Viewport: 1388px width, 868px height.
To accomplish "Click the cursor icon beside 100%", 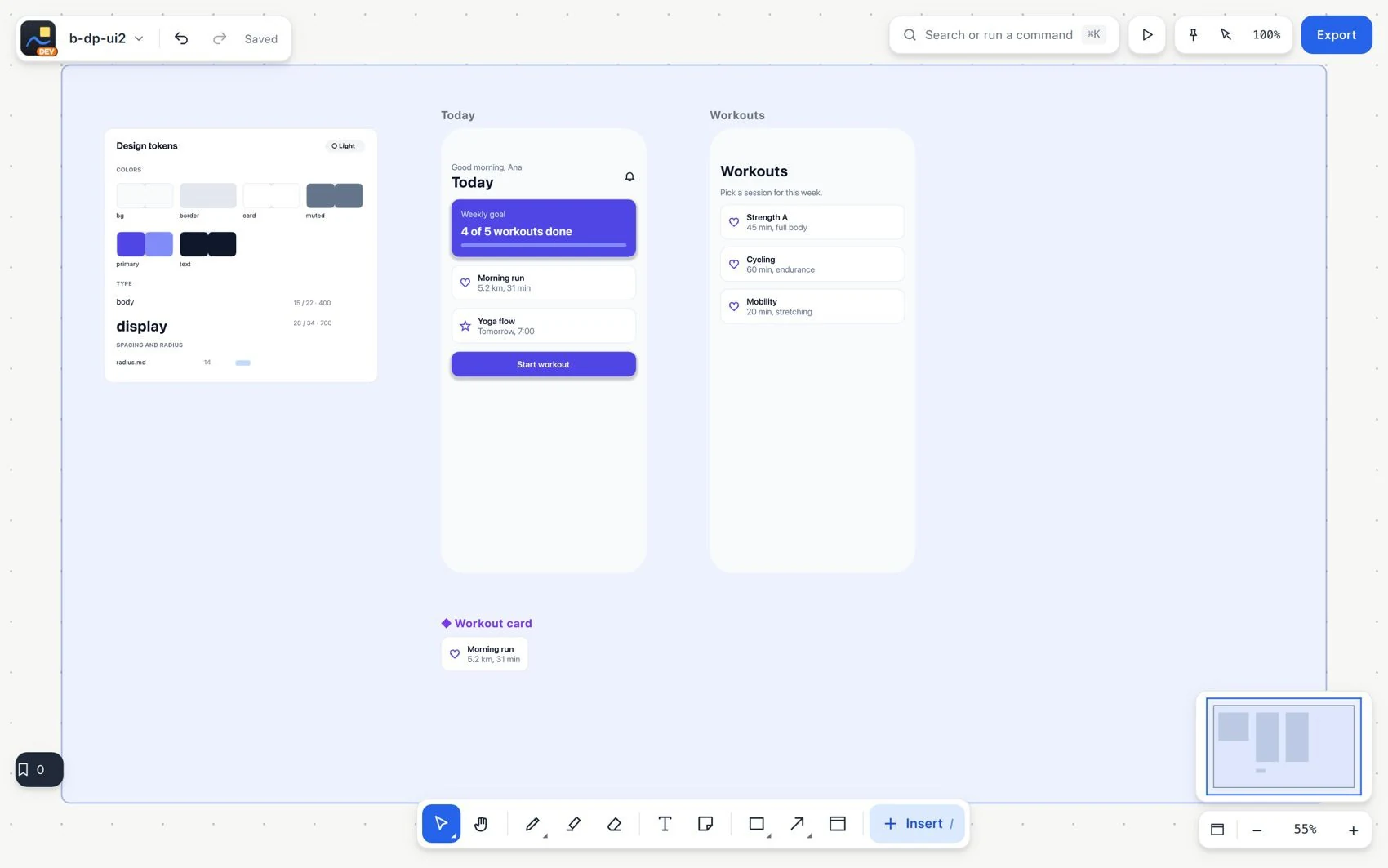I will coord(1226,35).
